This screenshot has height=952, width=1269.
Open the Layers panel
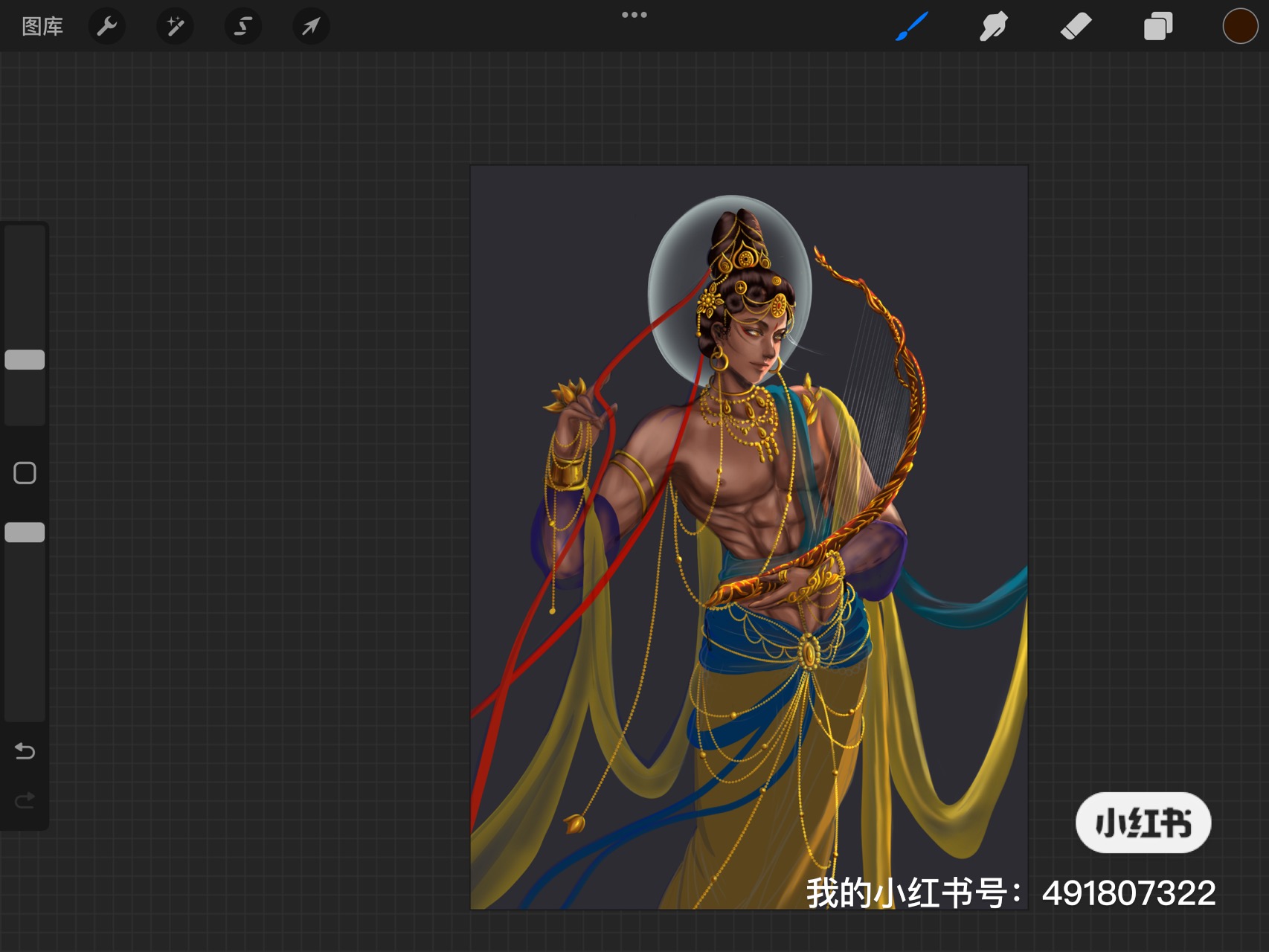pyautogui.click(x=1158, y=27)
